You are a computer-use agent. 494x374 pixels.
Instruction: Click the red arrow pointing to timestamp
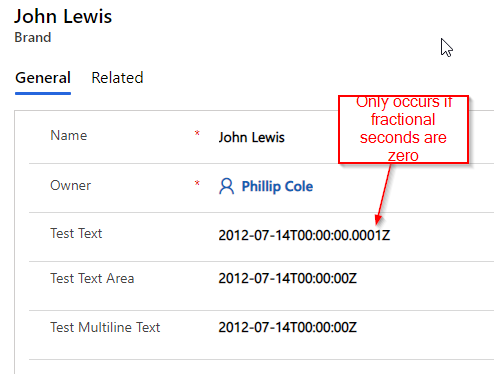tap(383, 194)
